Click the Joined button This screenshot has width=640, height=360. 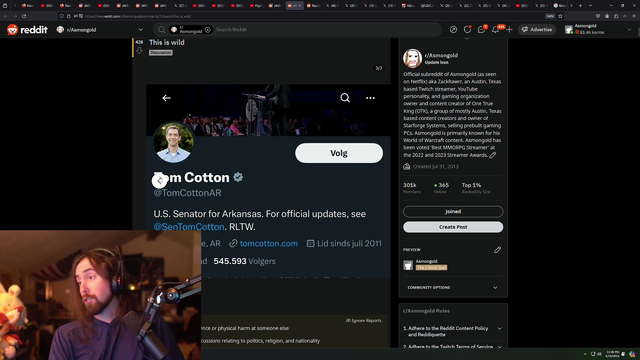[x=453, y=211]
